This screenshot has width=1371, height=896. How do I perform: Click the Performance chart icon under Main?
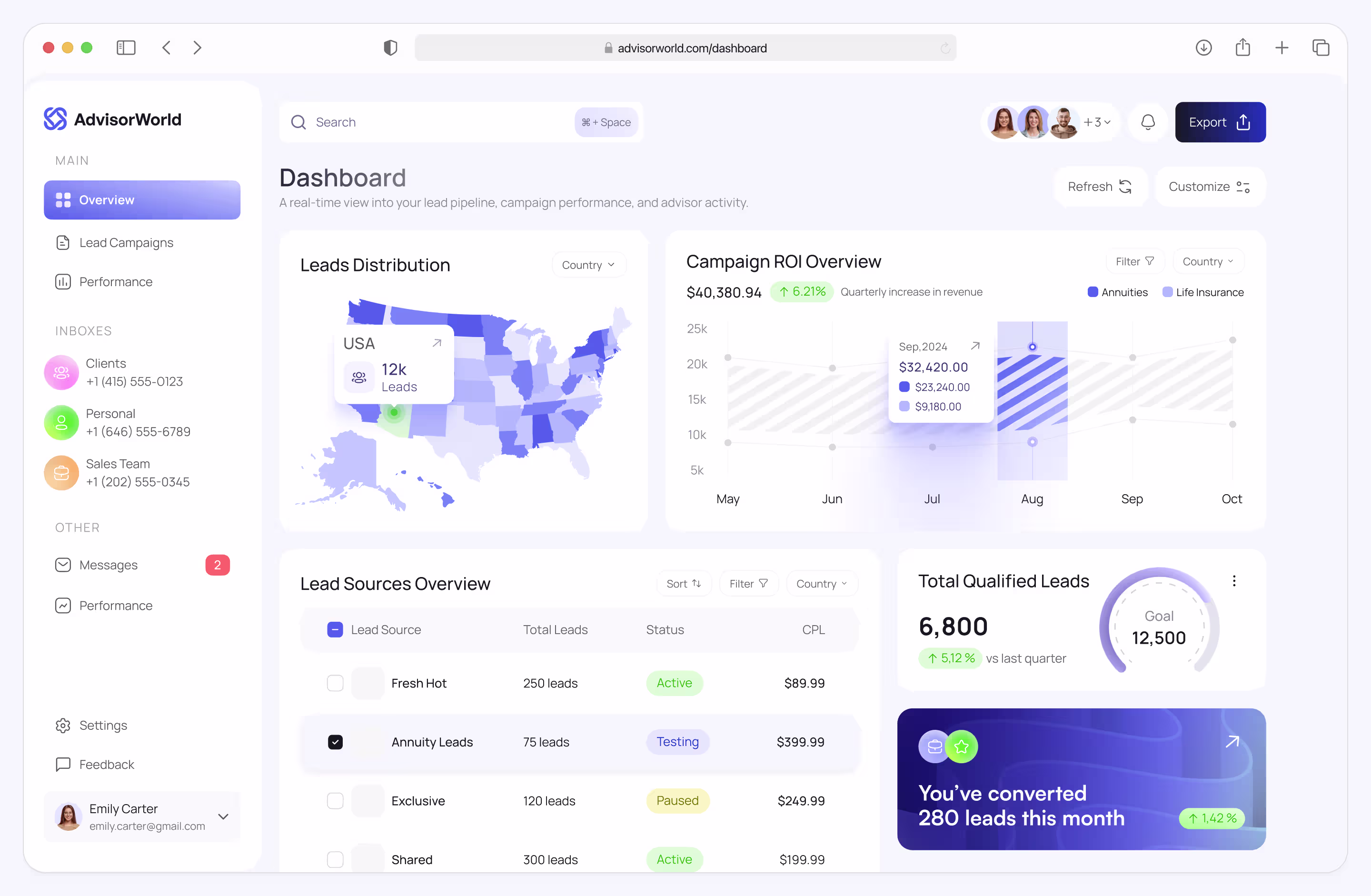click(63, 282)
